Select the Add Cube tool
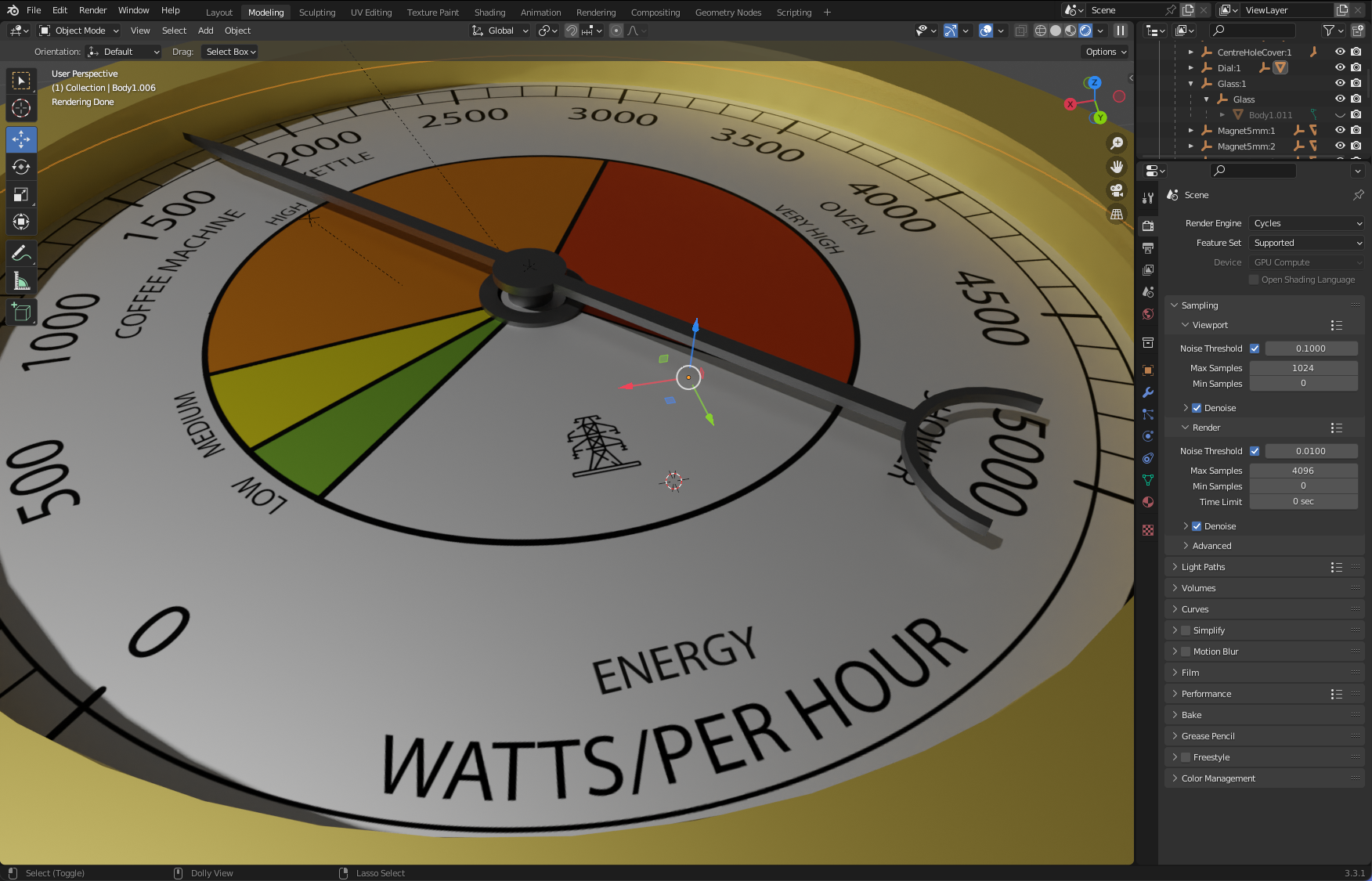The width and height of the screenshot is (1372, 881). tap(21, 312)
